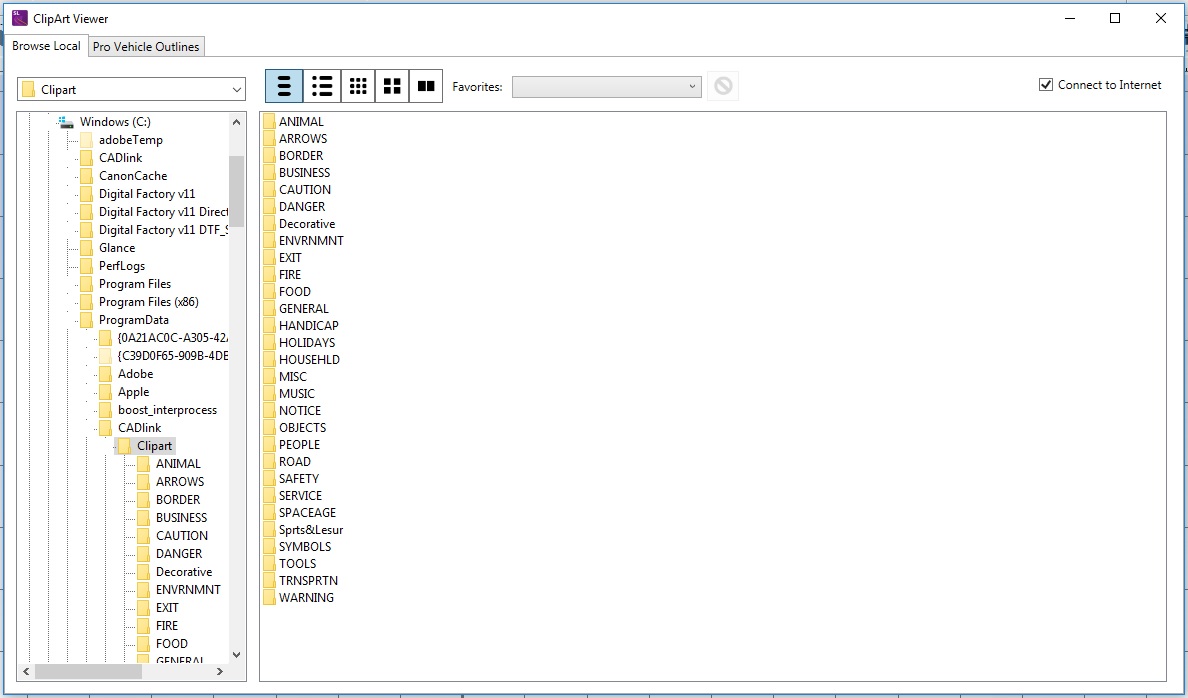Switch to bulleted details list view
This screenshot has height=698, width=1188.
point(322,87)
